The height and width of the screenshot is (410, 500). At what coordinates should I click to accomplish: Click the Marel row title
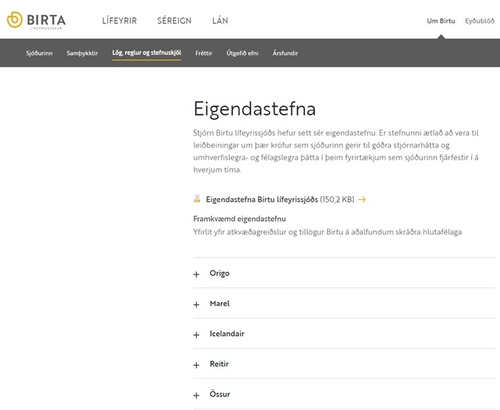click(x=220, y=303)
